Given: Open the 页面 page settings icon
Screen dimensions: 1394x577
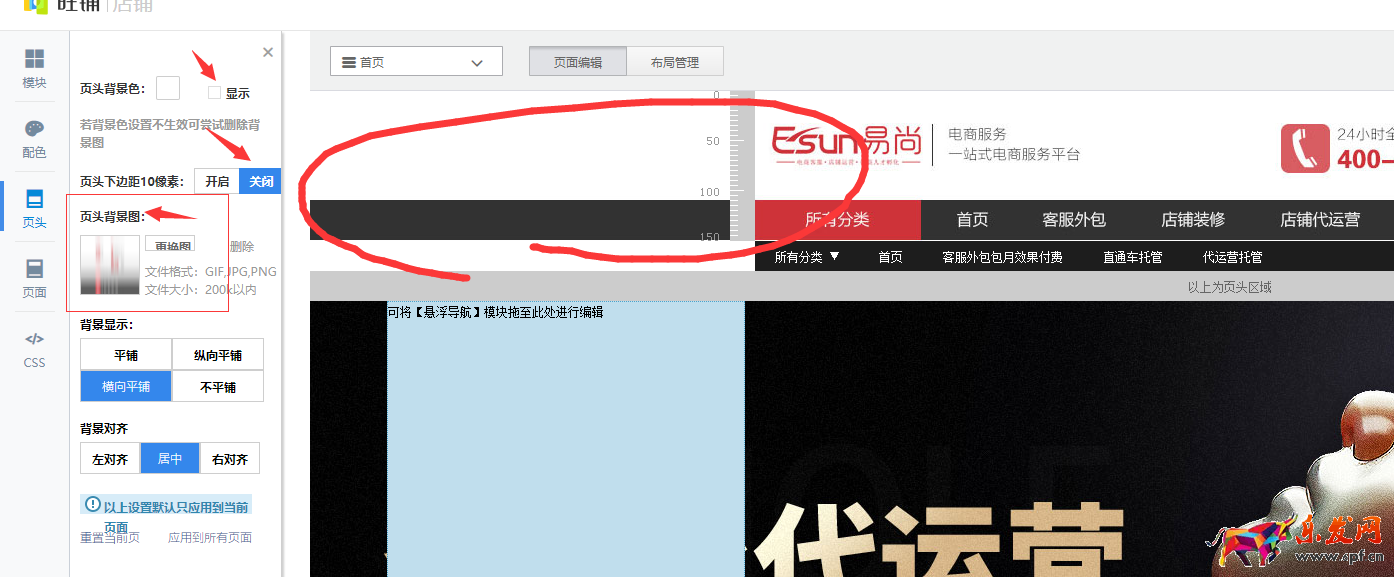Looking at the screenshot, I should (35, 279).
